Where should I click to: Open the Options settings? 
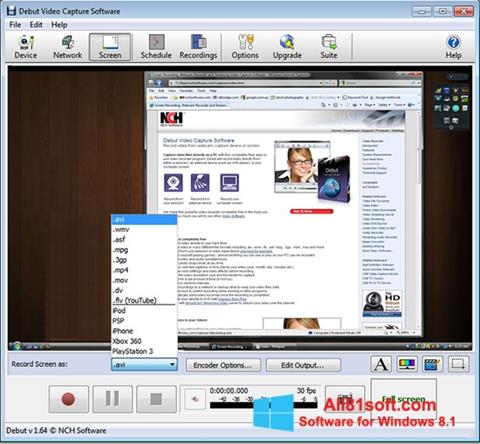pyautogui.click(x=245, y=47)
